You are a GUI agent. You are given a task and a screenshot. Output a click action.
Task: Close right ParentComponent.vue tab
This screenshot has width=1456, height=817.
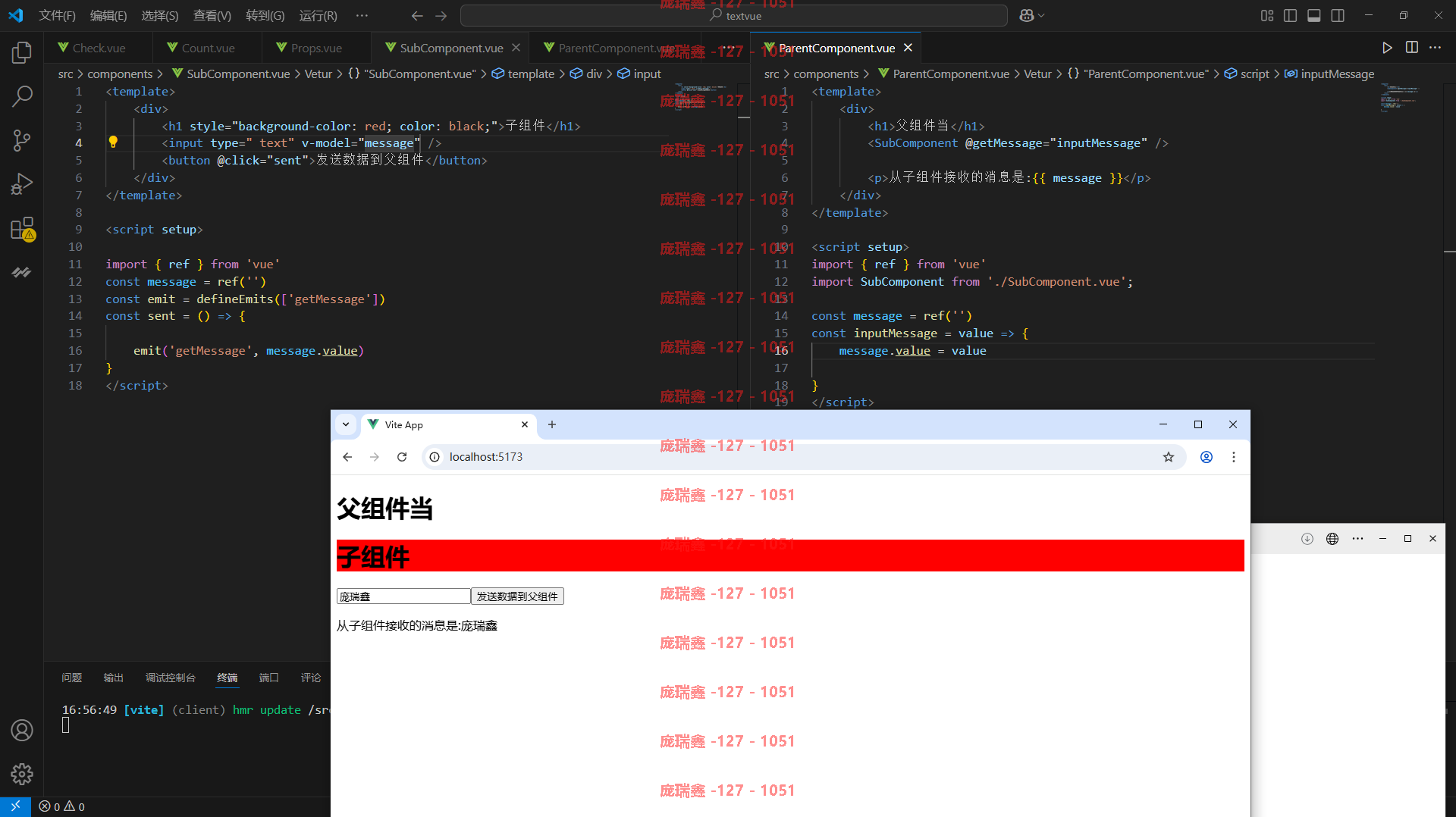point(908,48)
